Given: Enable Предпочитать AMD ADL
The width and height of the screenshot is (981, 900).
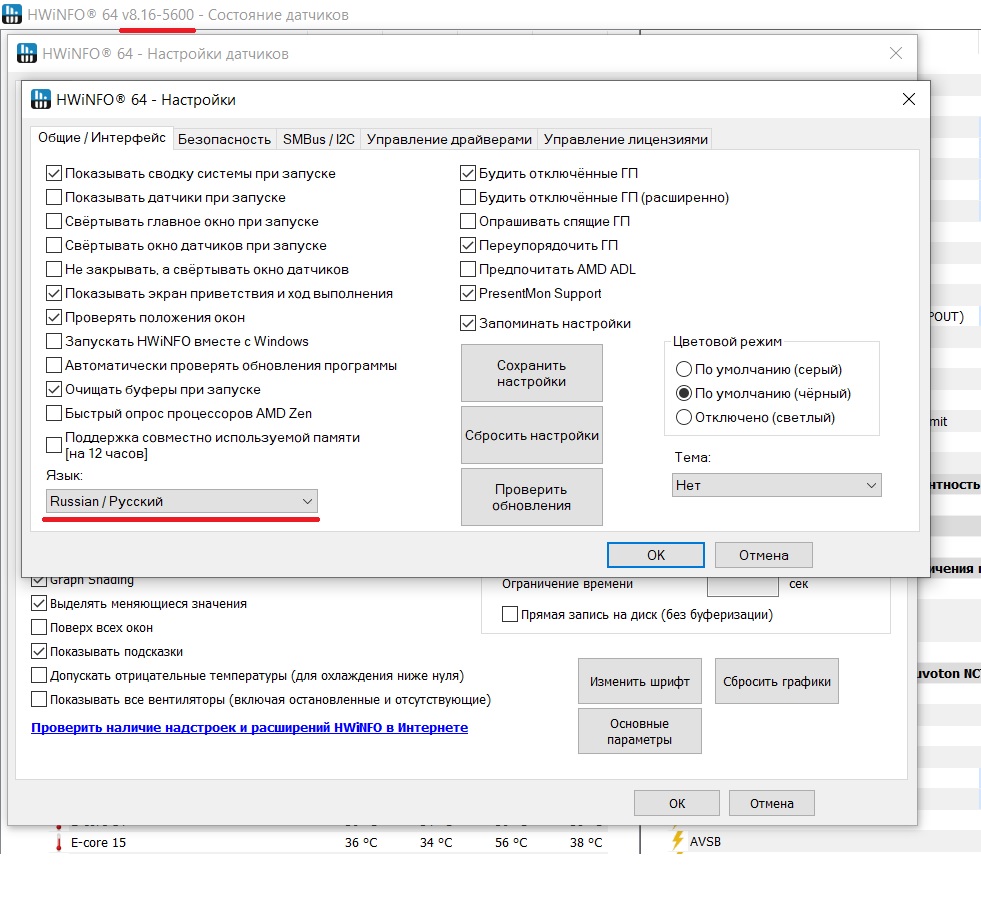Looking at the screenshot, I should [467, 269].
